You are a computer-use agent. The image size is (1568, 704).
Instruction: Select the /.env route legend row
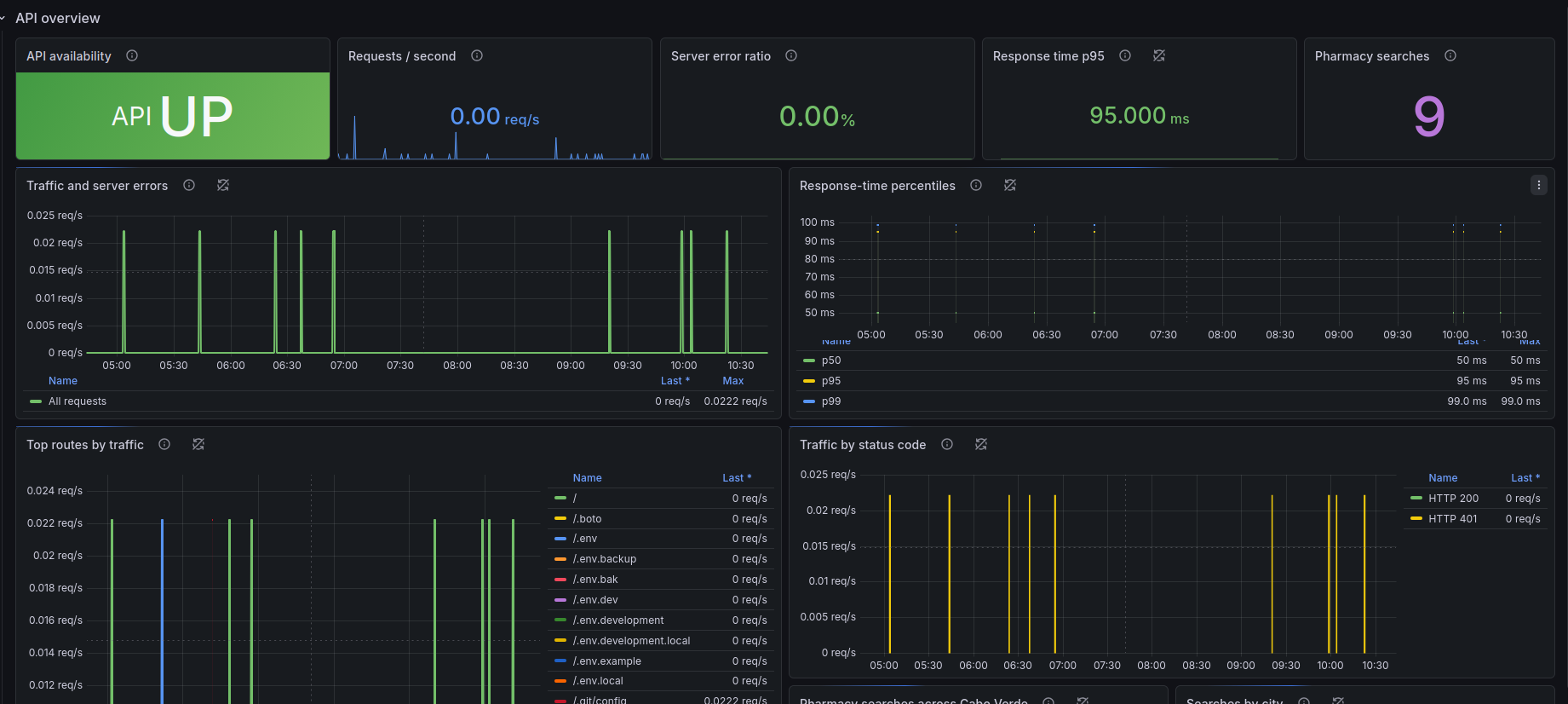tap(661, 539)
